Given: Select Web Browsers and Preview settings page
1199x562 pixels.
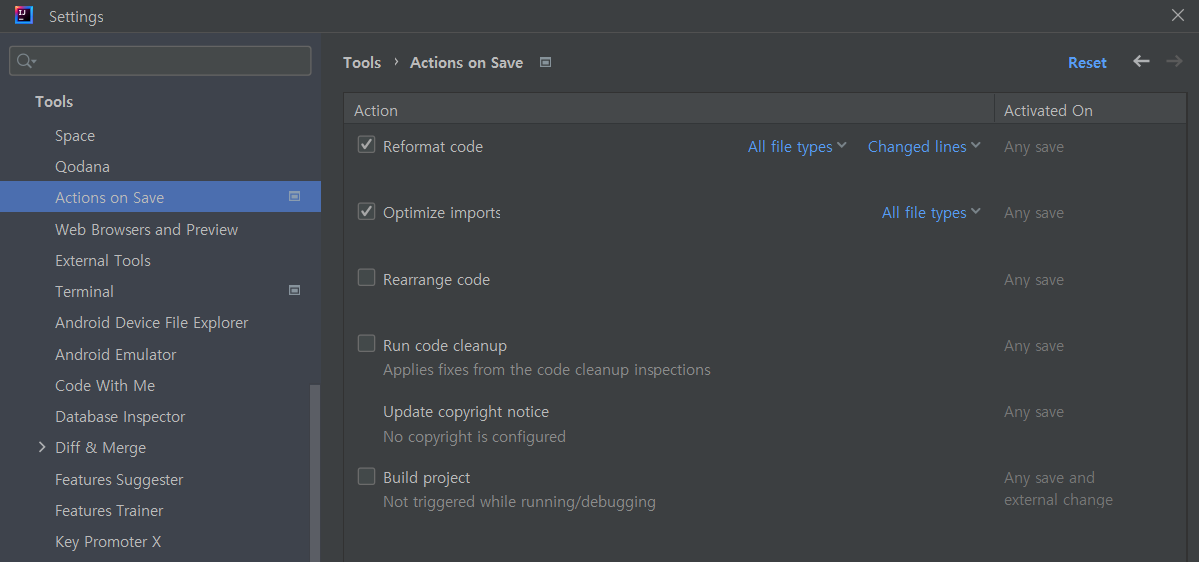Looking at the screenshot, I should tap(147, 229).
